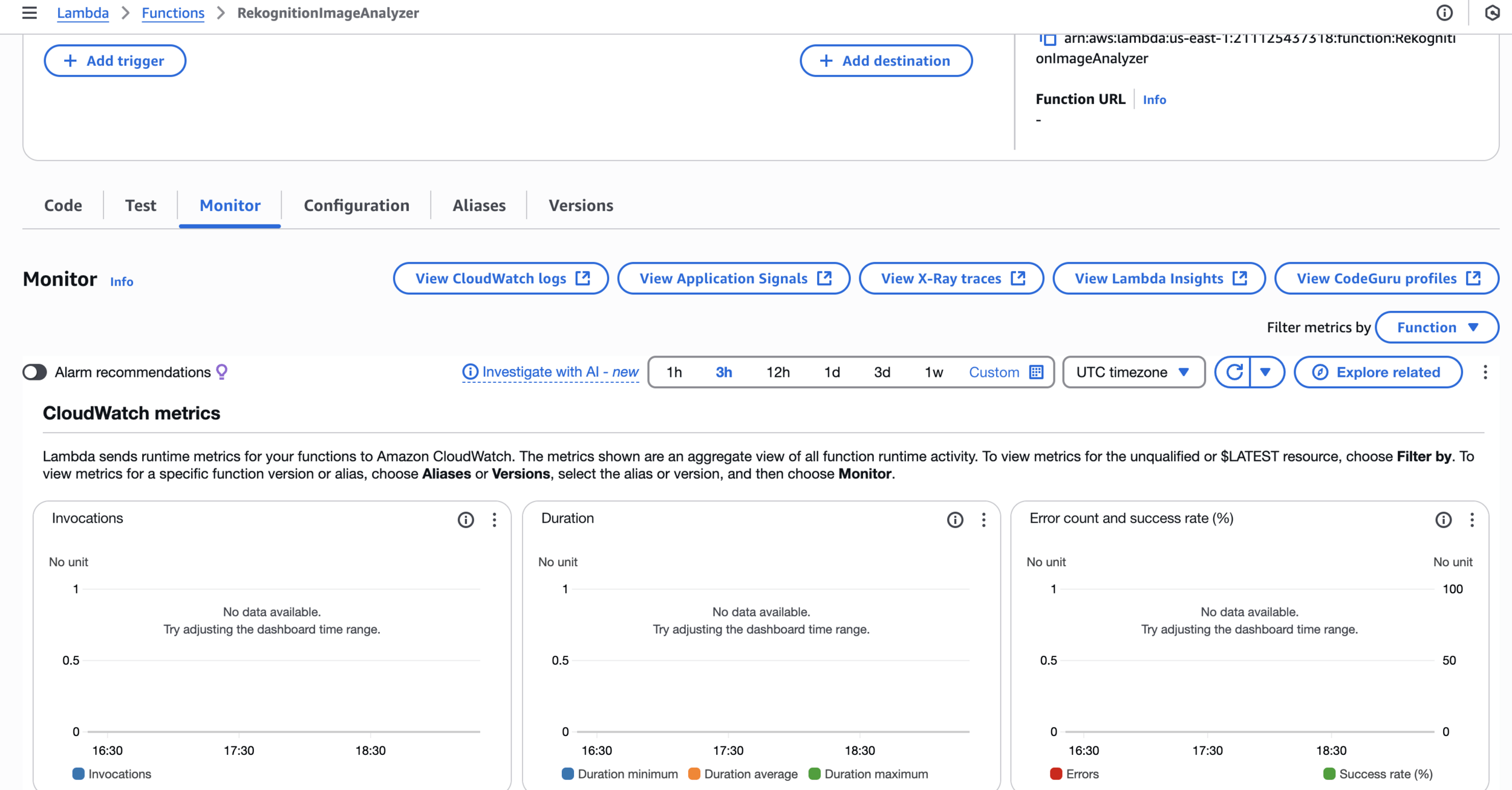Viewport: 1512px width, 790px height.
Task: Expand the refresh interval dropdown arrow
Action: (x=1265, y=372)
